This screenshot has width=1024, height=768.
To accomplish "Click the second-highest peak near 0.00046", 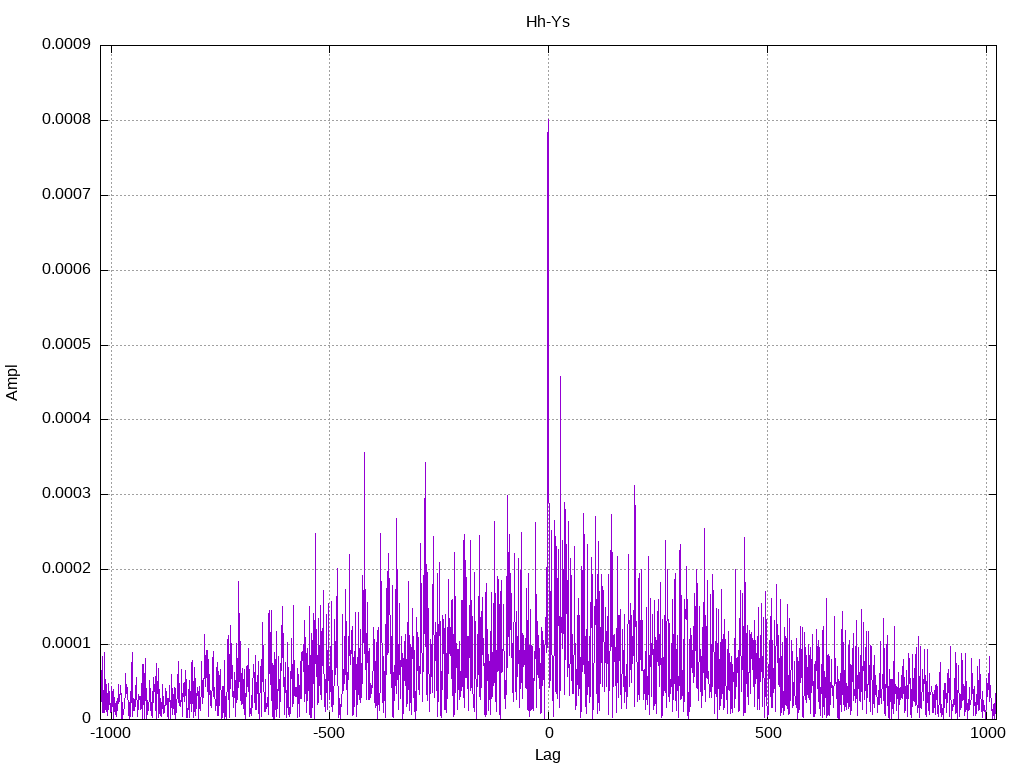I will tap(560, 377).
